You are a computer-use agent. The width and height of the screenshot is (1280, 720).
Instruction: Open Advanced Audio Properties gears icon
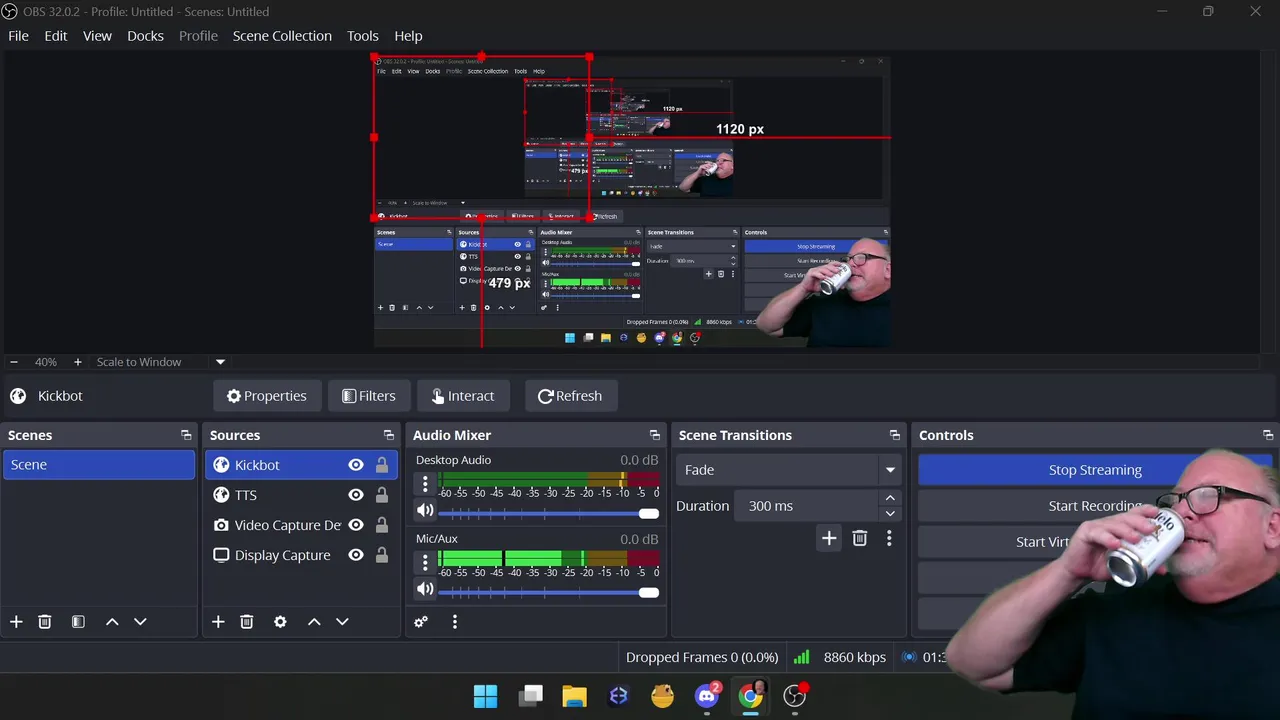[x=421, y=622]
